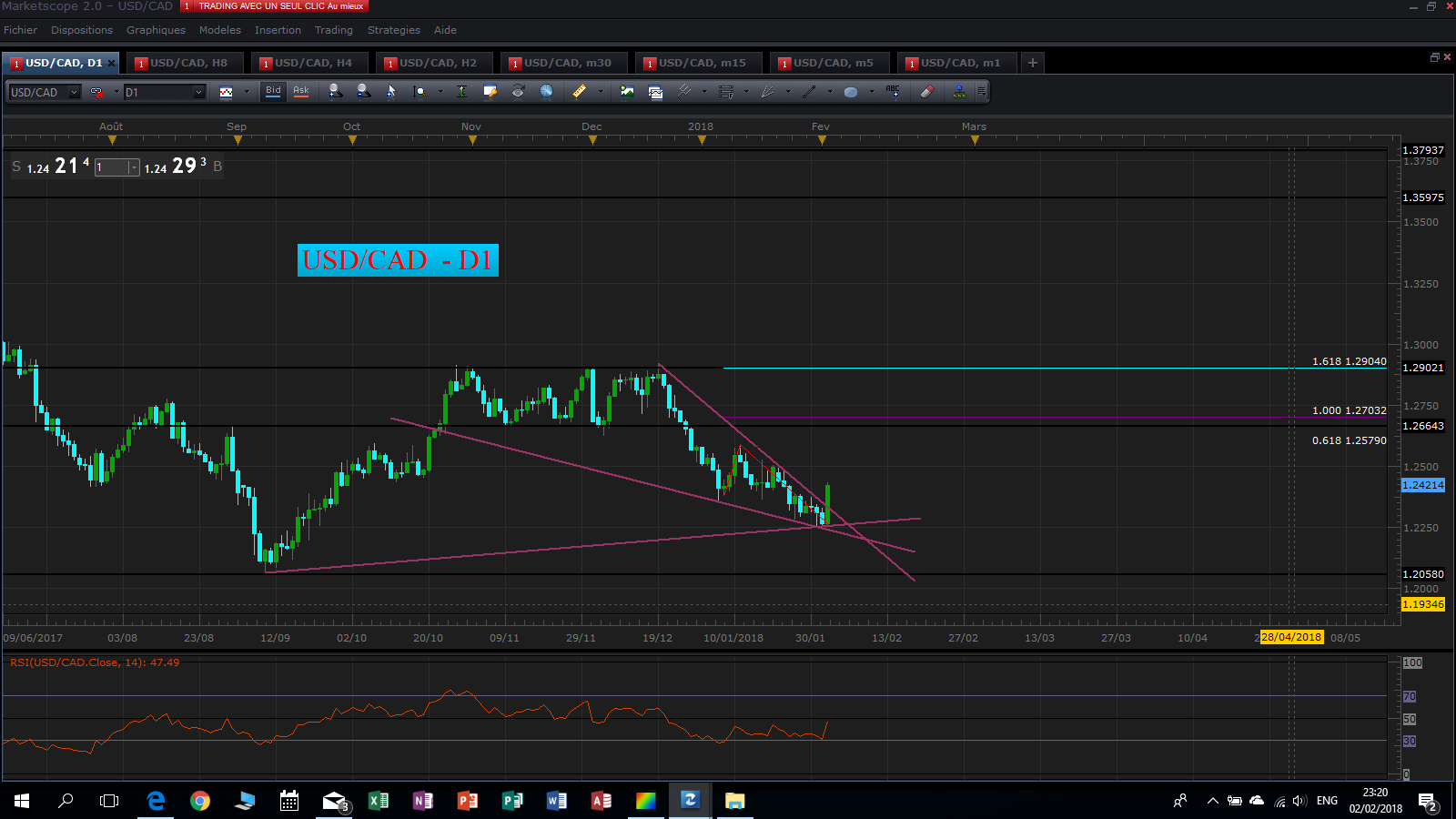Open the USD/CAD symbol dropdown
The image size is (1456, 819).
(74, 92)
